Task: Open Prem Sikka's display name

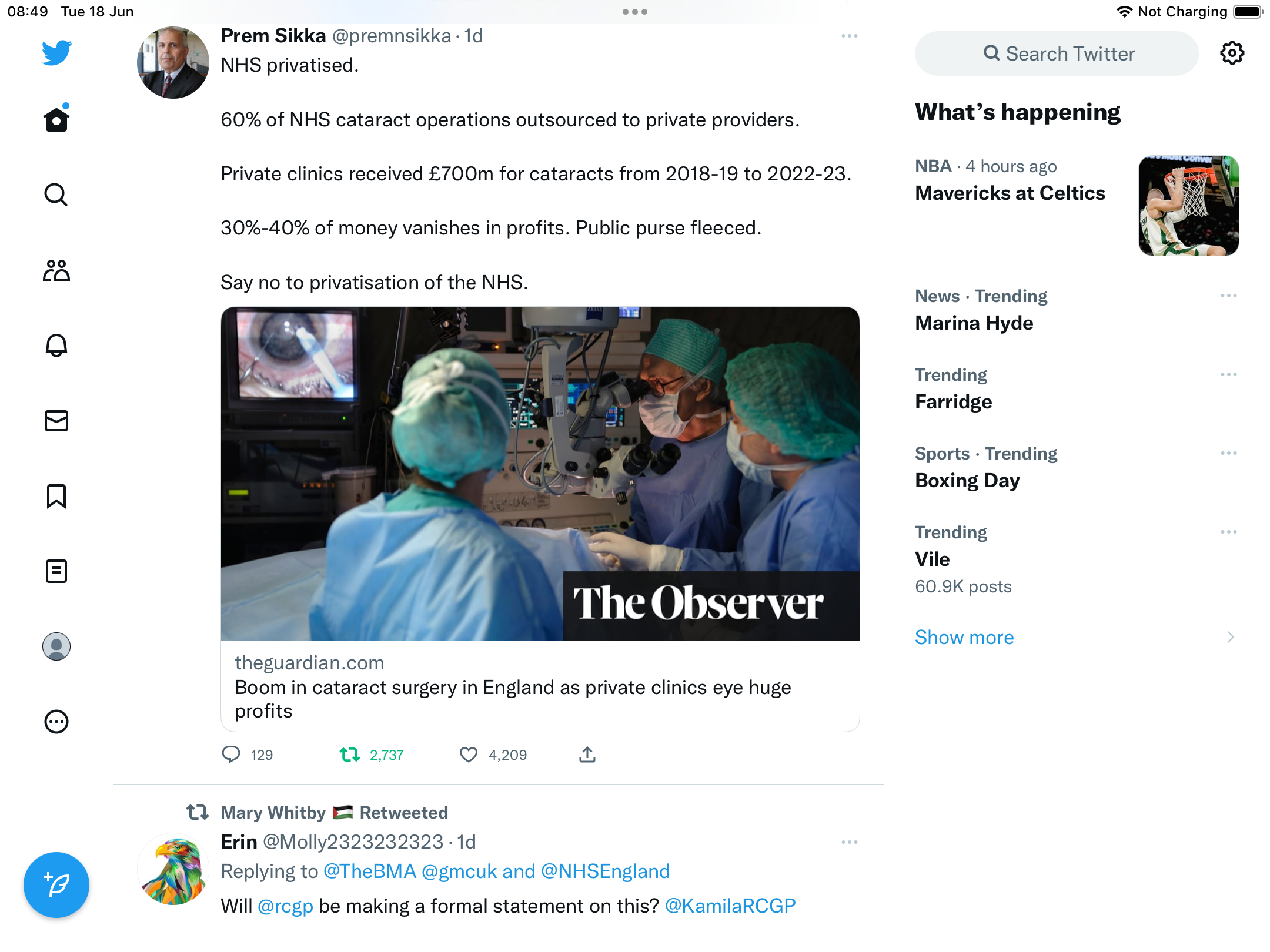Action: pyautogui.click(x=273, y=36)
